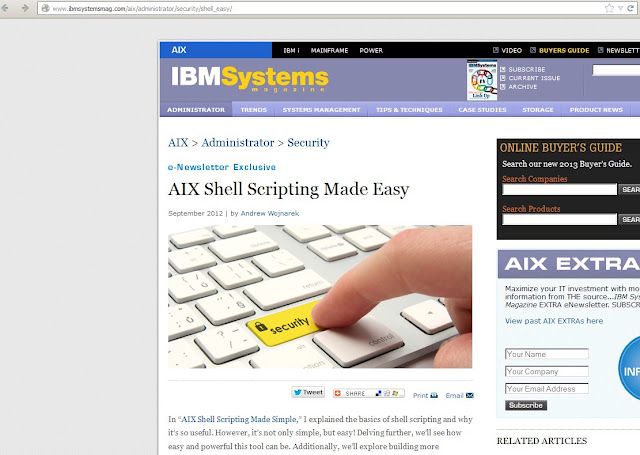
Task: Bookmark page with the star icon
Action: 609,8
